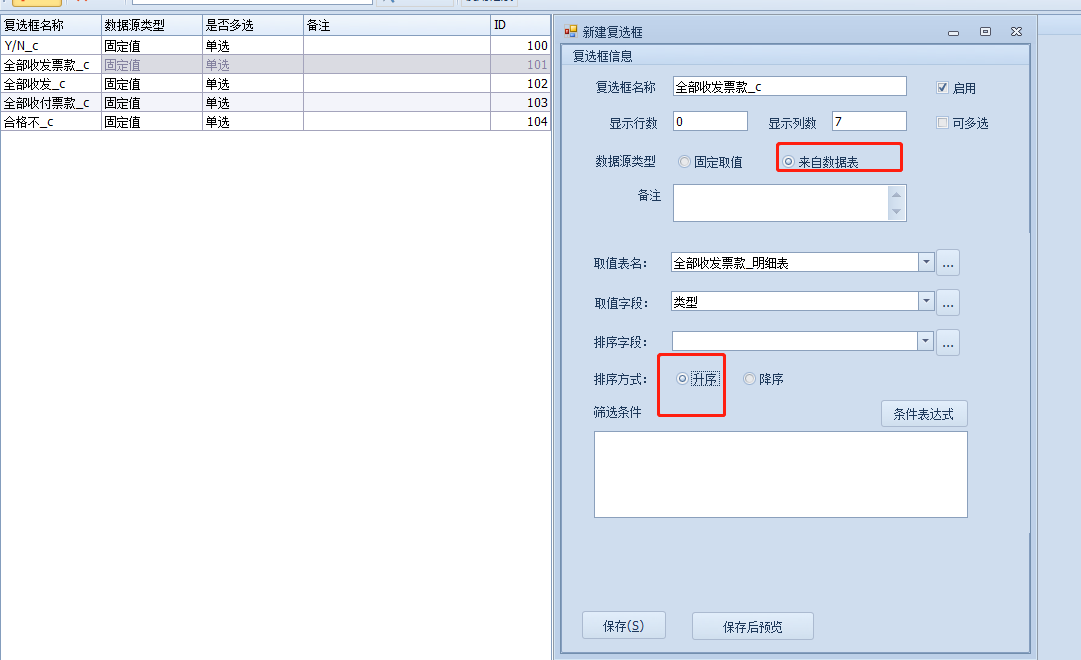Screen dimensions: 1081x660
Task: Toggle the 启用 checkbox
Action: pos(942,88)
